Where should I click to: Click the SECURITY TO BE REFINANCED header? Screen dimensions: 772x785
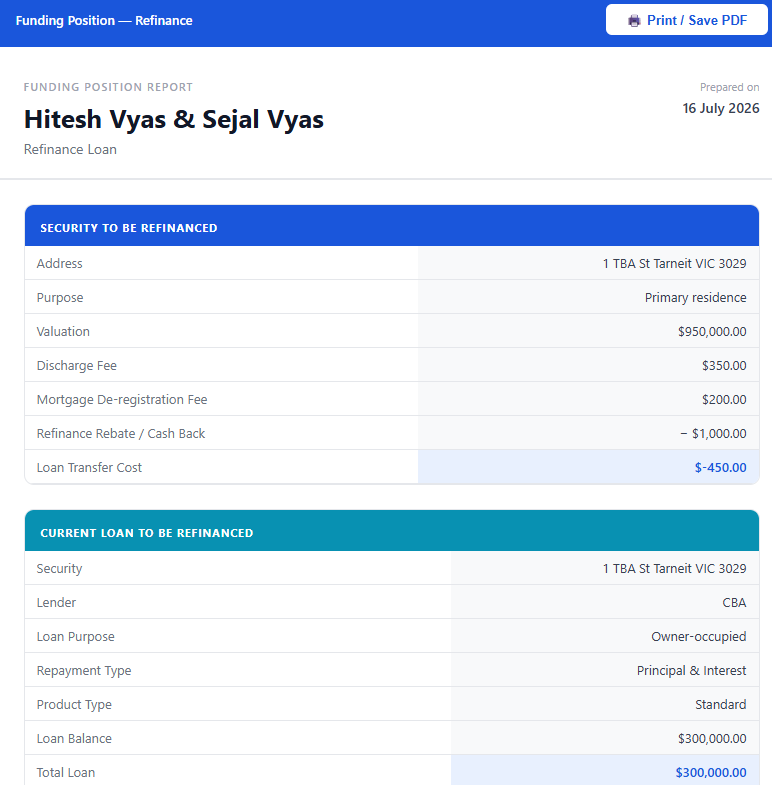point(392,226)
